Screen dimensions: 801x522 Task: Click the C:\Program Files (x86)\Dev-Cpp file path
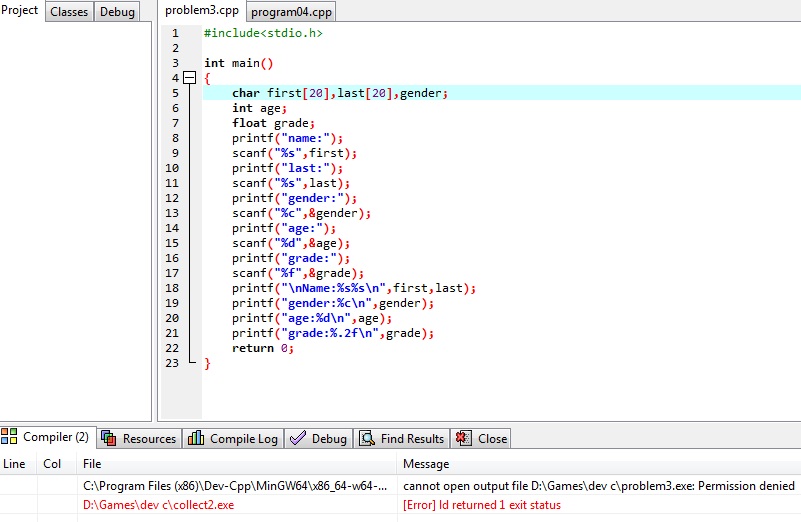[x=235, y=486]
